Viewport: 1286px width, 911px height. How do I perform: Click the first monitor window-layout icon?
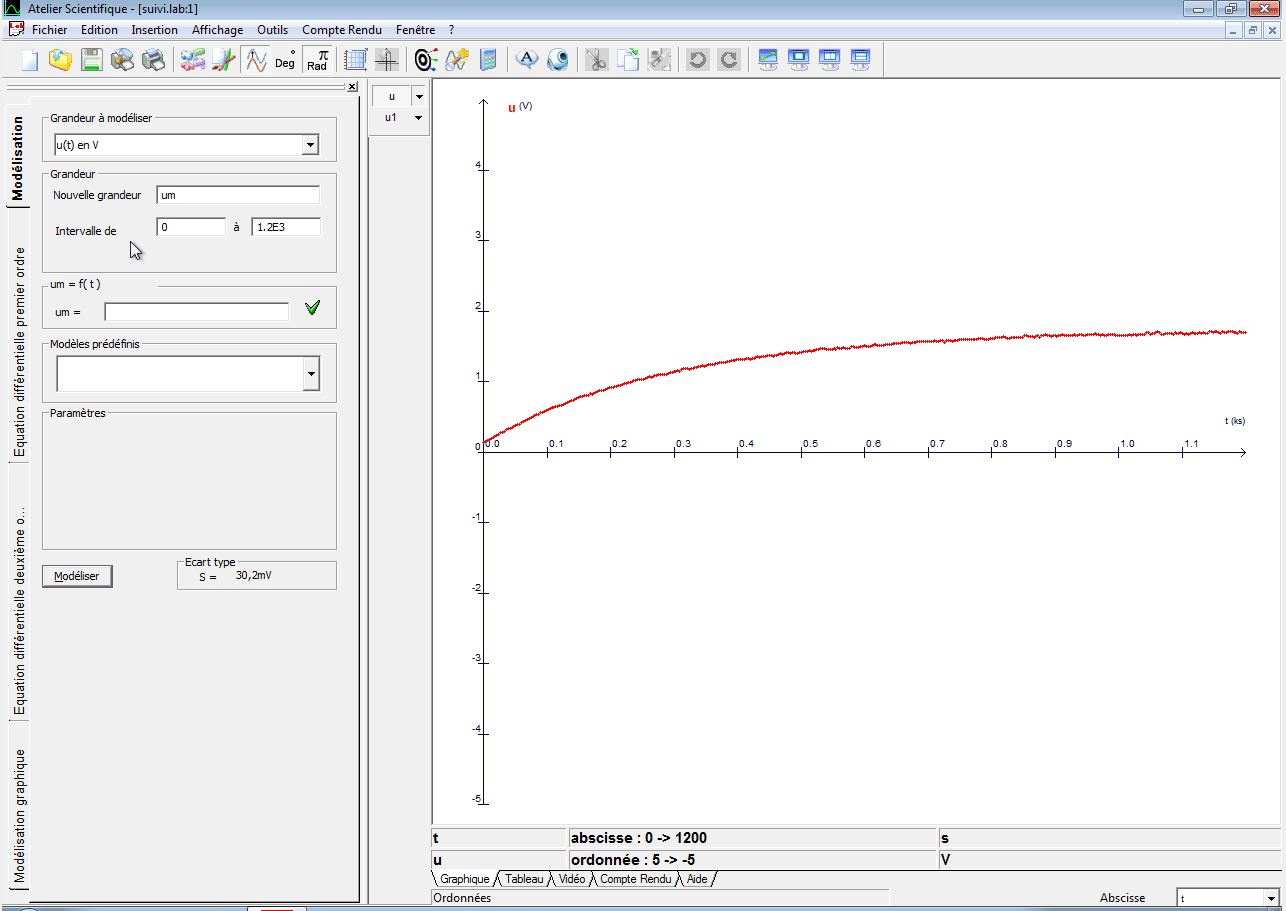tap(768, 60)
